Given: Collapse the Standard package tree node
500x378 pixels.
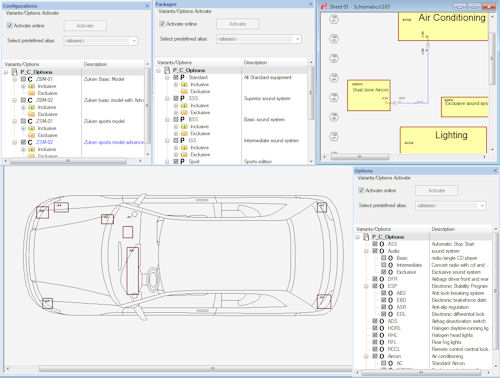Looking at the screenshot, I should [167, 77].
